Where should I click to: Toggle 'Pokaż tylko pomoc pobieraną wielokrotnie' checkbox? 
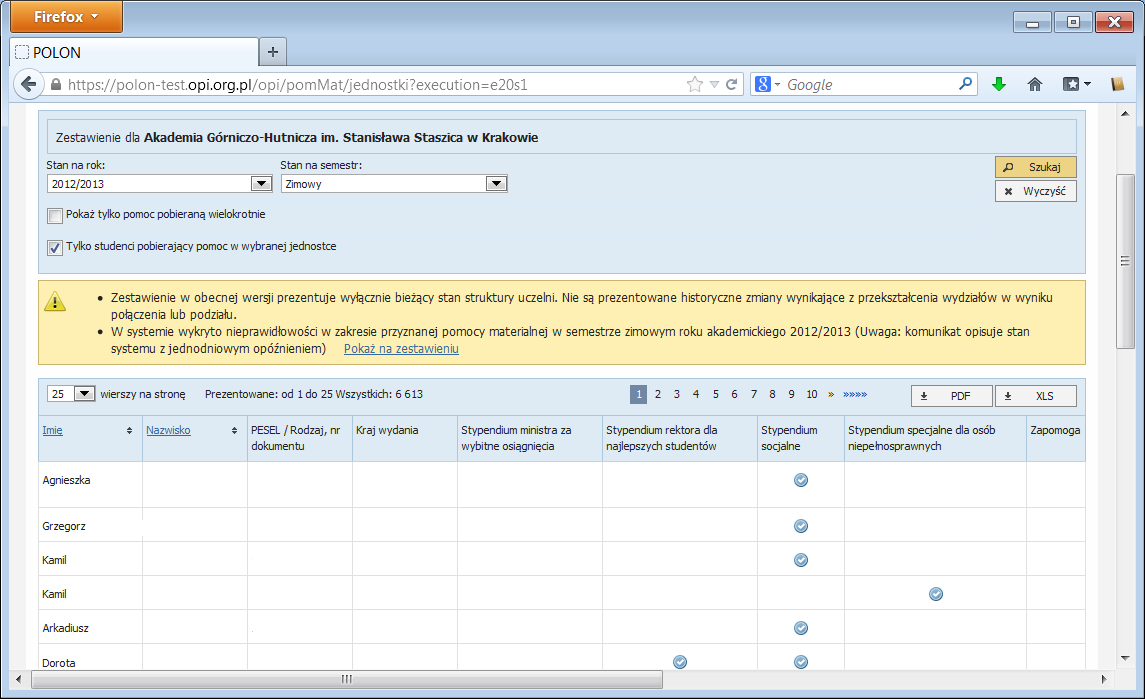[55, 215]
